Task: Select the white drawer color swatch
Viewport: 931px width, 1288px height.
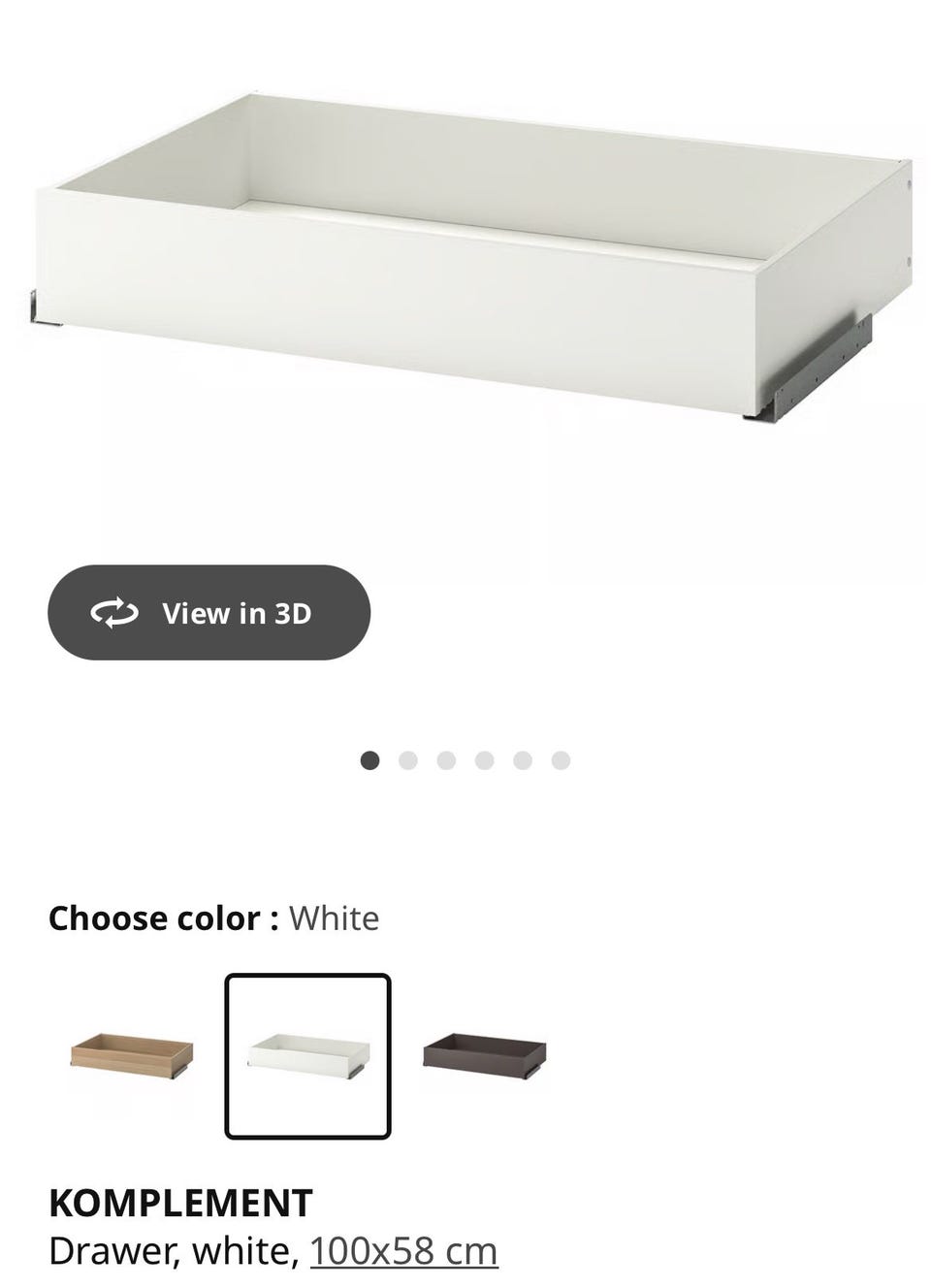Action: (307, 1055)
